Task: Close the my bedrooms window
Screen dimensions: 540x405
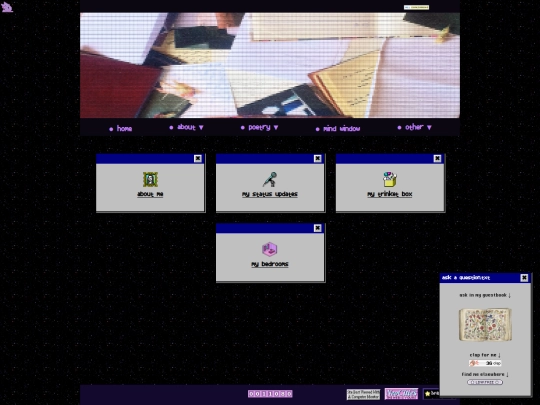Action: (x=318, y=228)
